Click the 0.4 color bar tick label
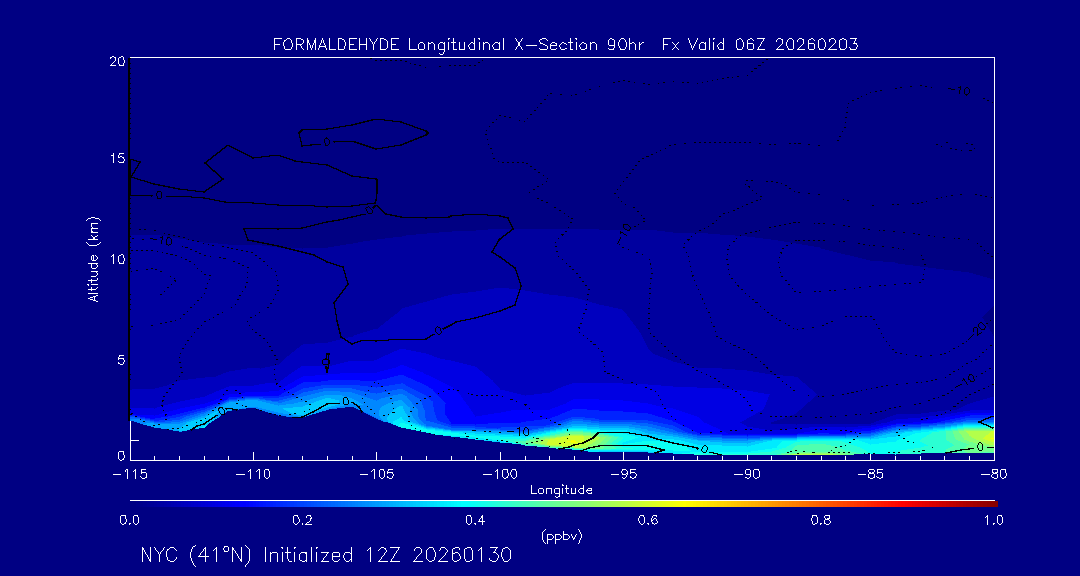The width and height of the screenshot is (1080, 576). pos(475,520)
